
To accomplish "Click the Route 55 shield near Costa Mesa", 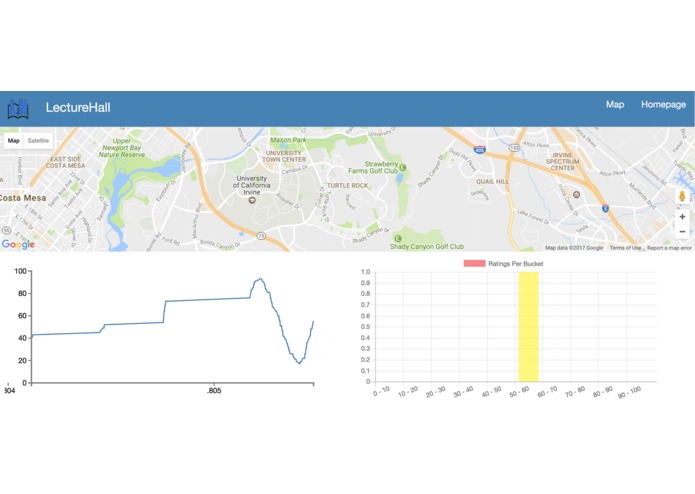I will pos(6,230).
